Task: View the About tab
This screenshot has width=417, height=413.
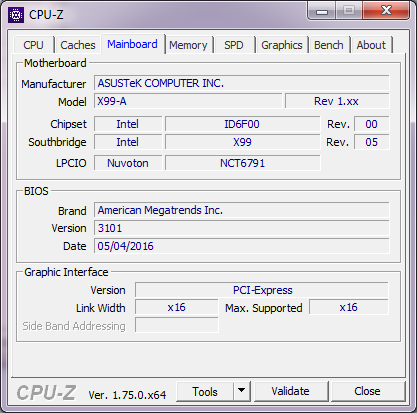Action: [x=371, y=45]
